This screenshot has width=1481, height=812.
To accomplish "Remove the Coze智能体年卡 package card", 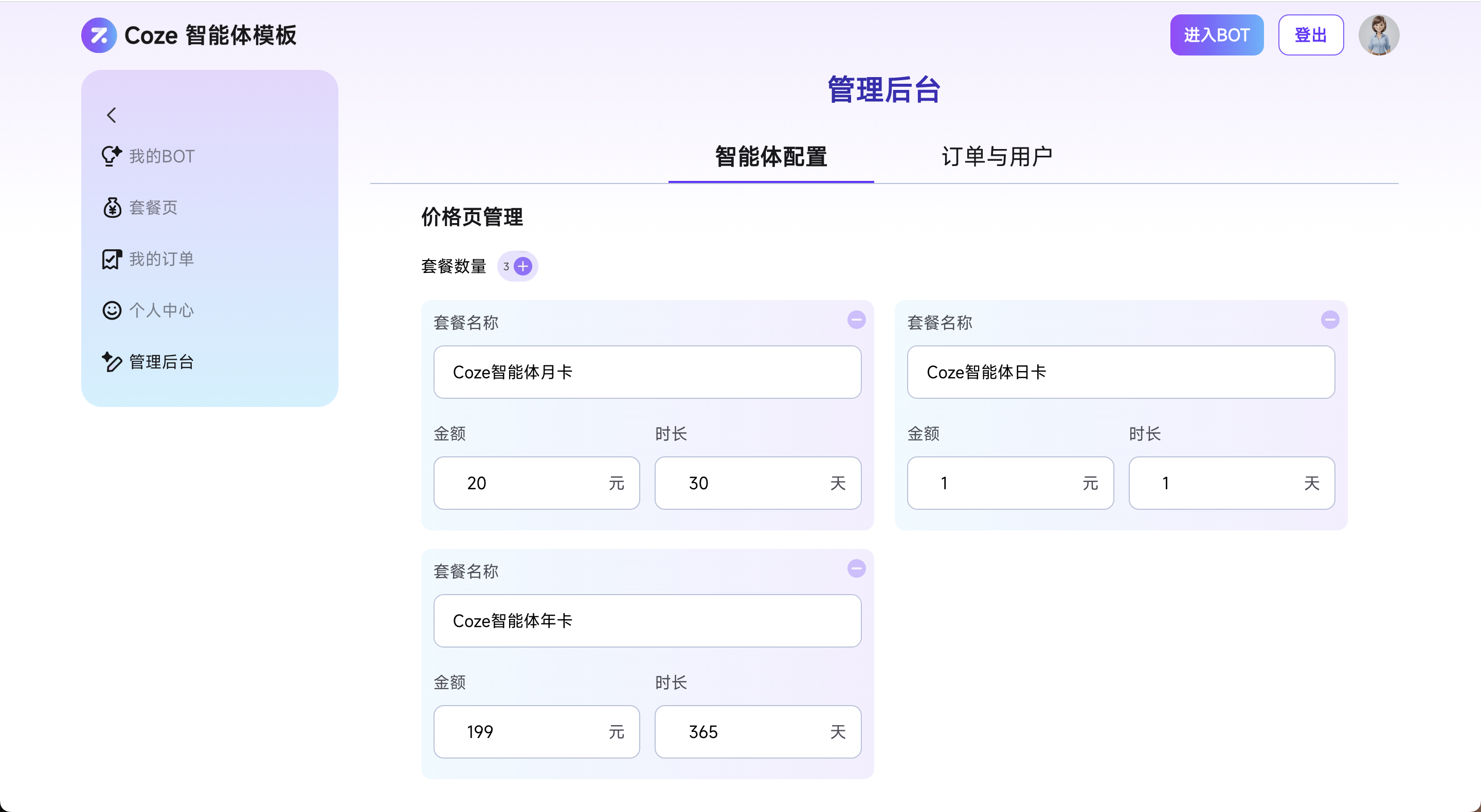I will (x=856, y=568).
